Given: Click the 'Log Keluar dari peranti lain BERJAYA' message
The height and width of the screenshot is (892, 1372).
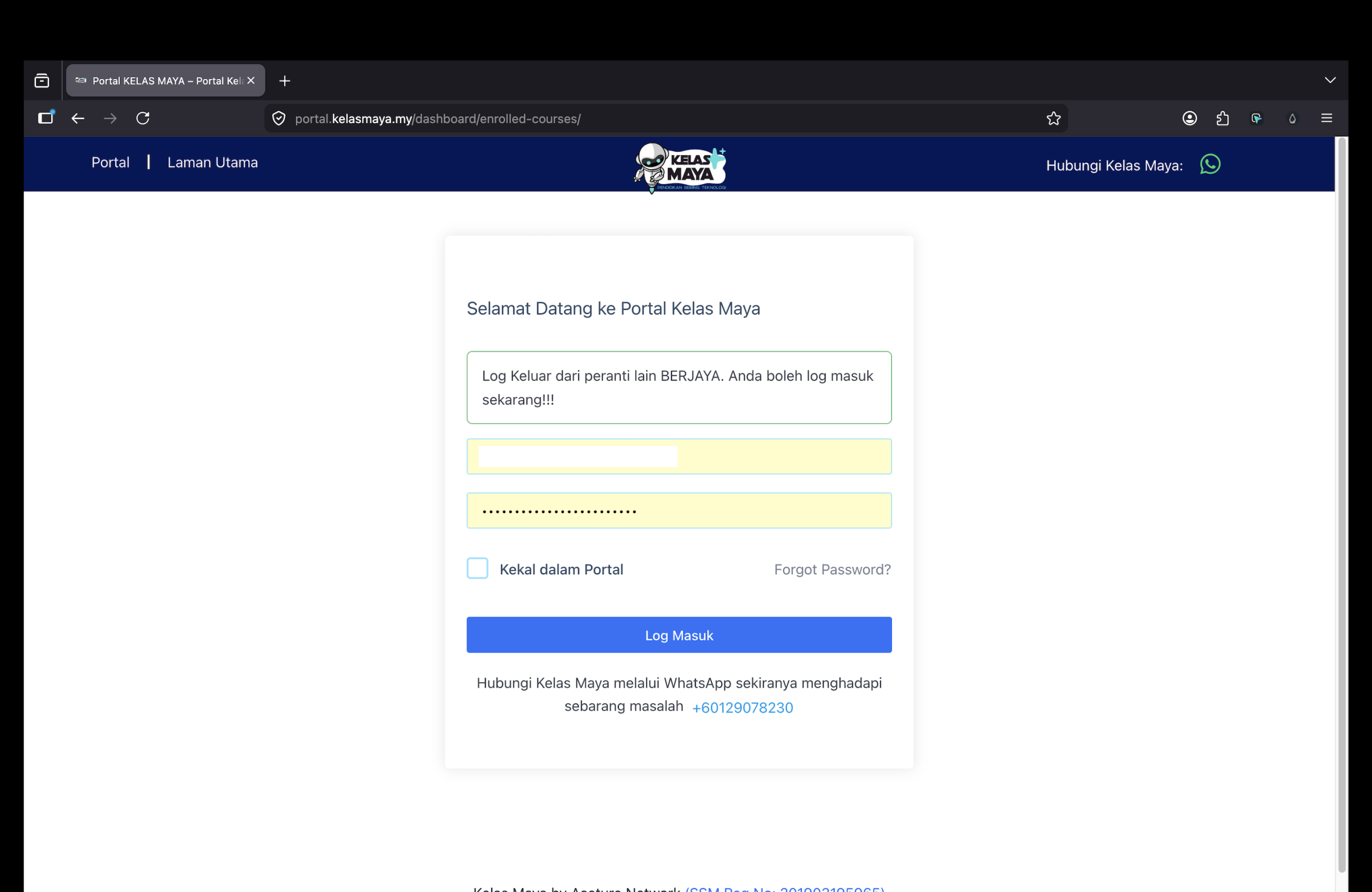Looking at the screenshot, I should coord(679,388).
